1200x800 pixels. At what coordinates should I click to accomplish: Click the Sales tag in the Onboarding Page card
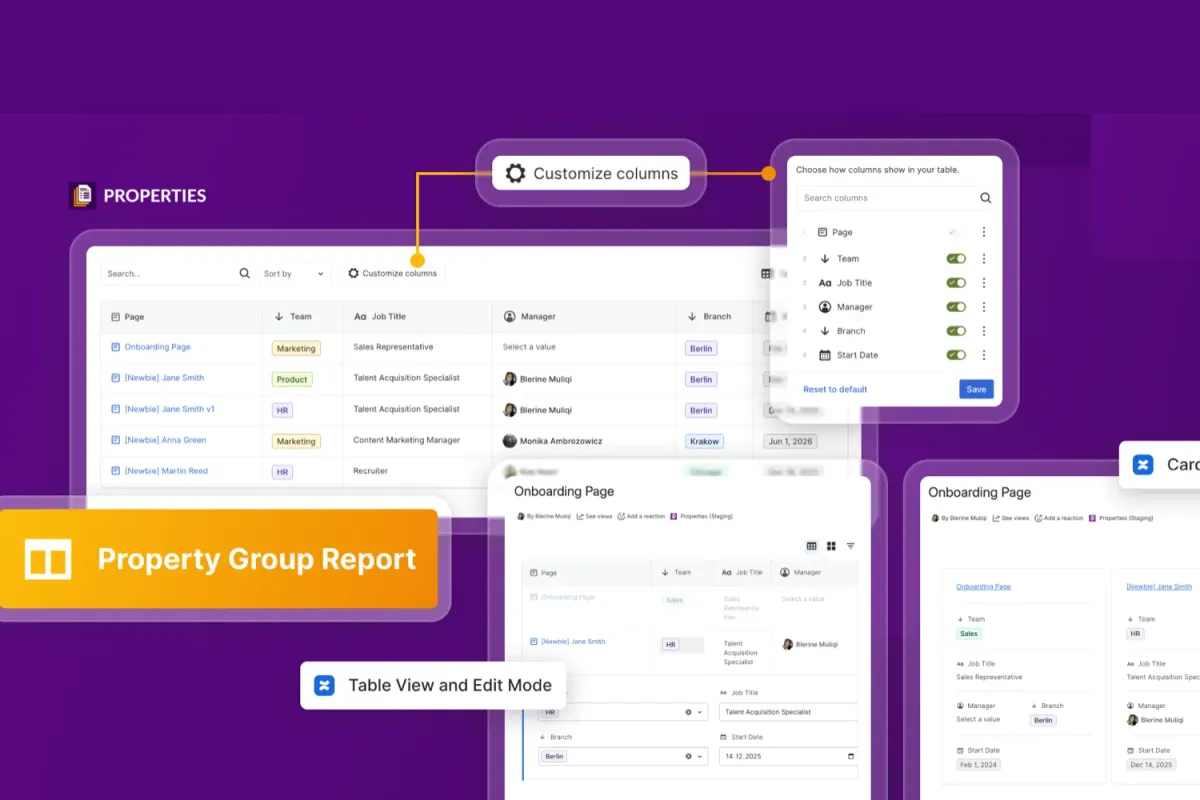(969, 633)
